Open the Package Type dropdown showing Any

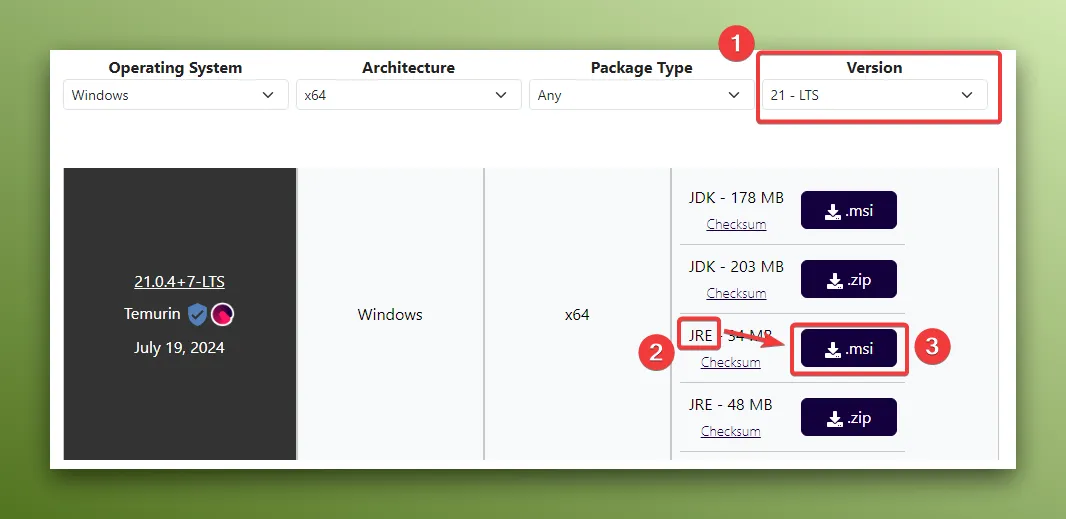click(x=641, y=95)
